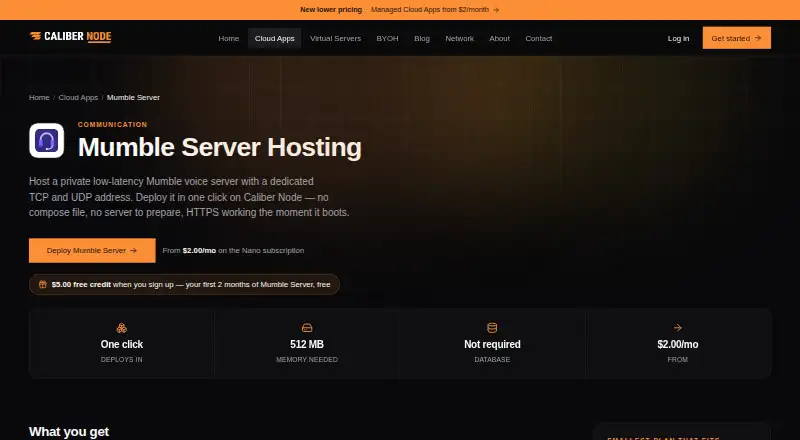This screenshot has width=800, height=440.
Task: Click the Mumble headset app icon
Action: pos(46,140)
